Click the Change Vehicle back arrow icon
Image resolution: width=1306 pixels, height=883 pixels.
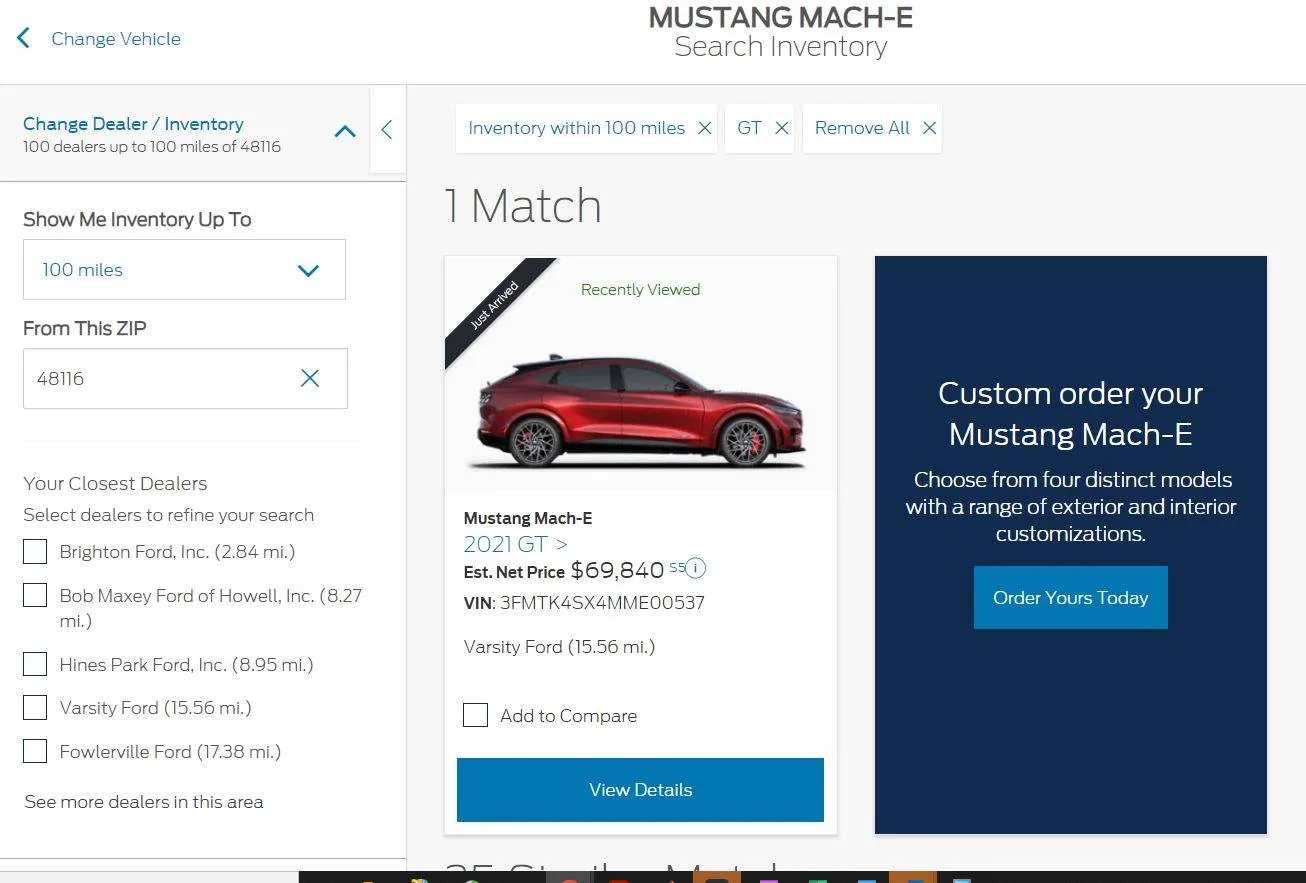pos(24,39)
